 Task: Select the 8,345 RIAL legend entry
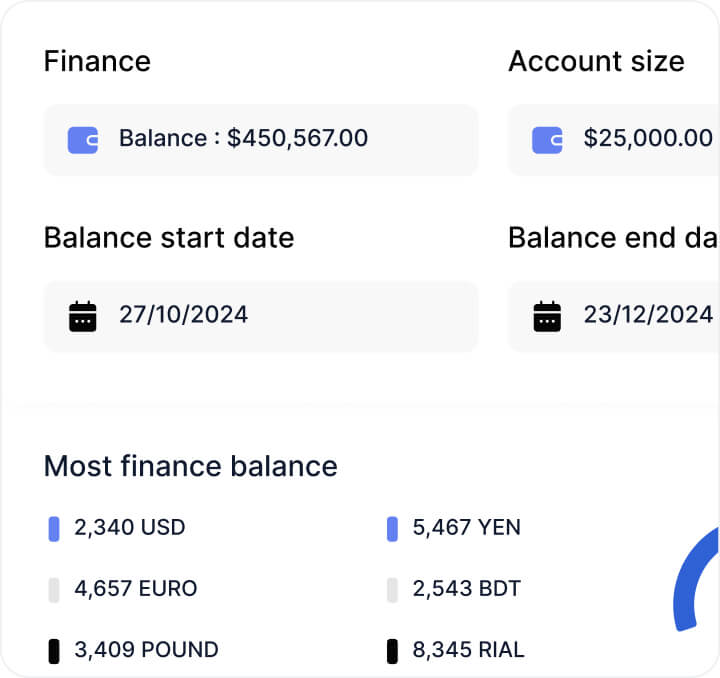point(456,650)
